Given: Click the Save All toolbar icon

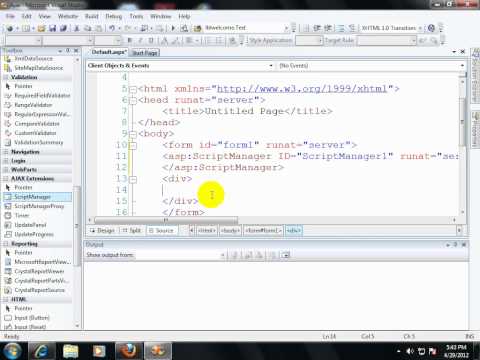Looking at the screenshot, I should click(63, 28).
